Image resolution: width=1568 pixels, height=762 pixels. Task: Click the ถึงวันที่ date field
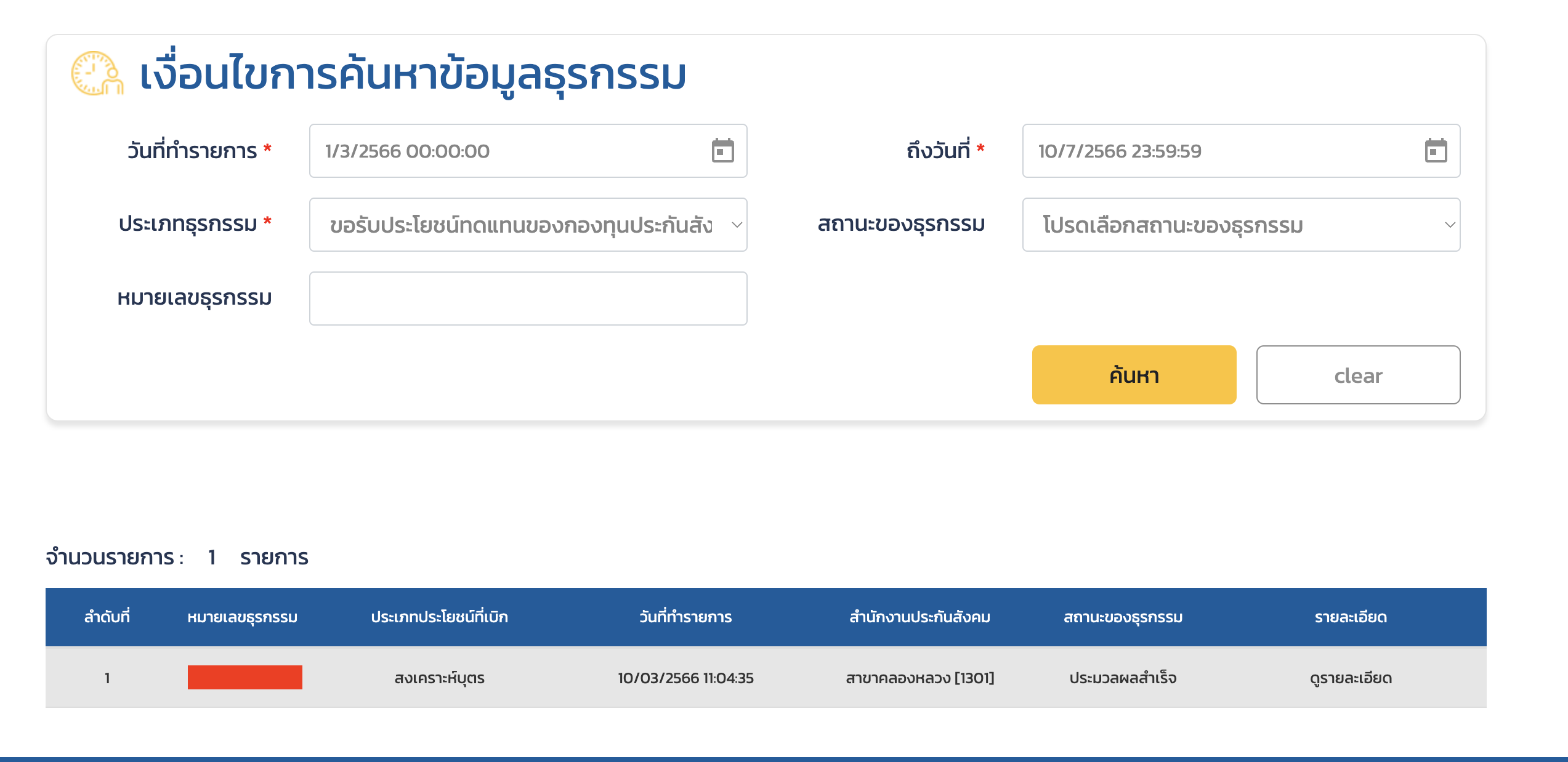pos(1241,151)
